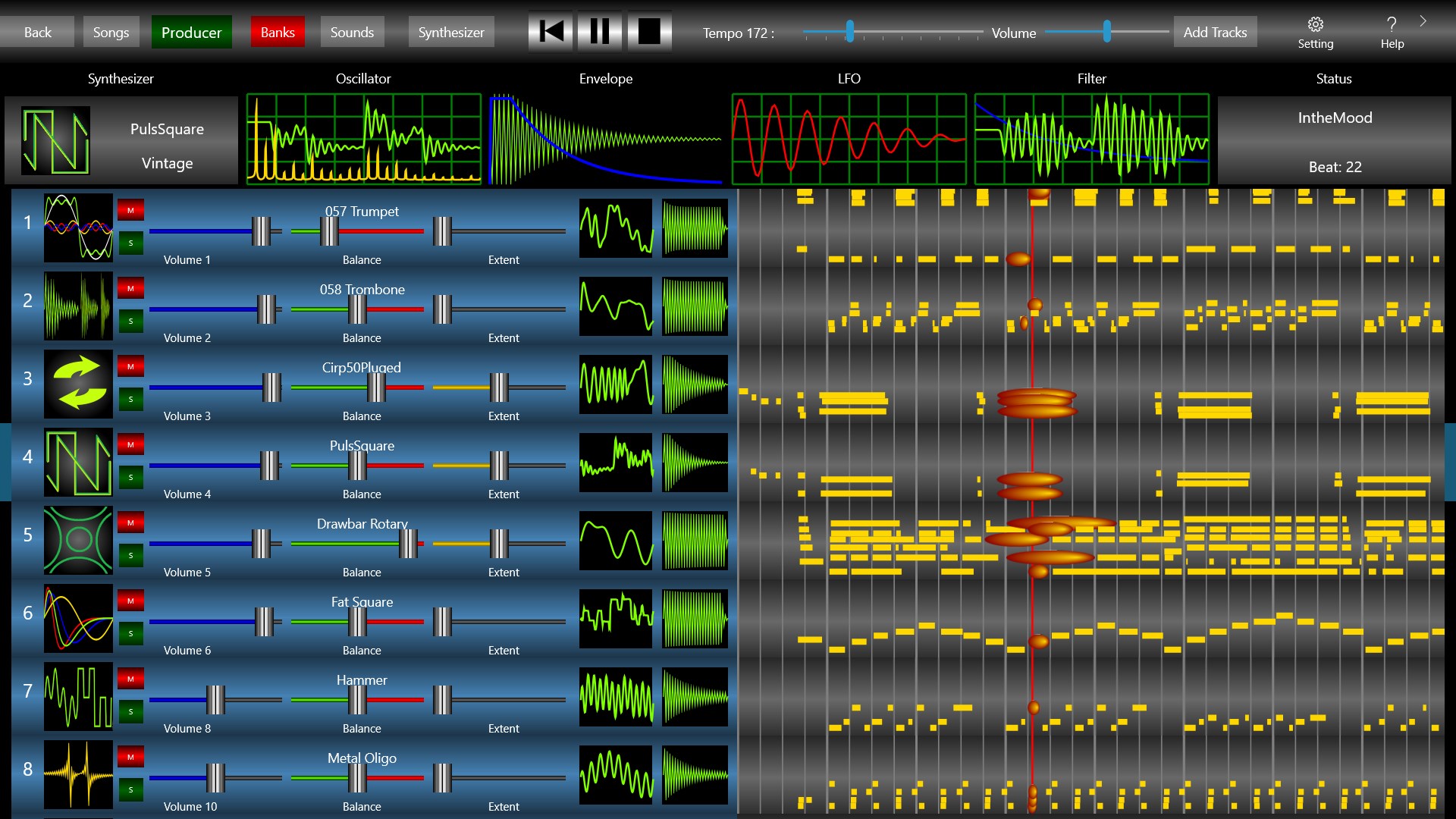Click the Envelope curve display

point(605,140)
